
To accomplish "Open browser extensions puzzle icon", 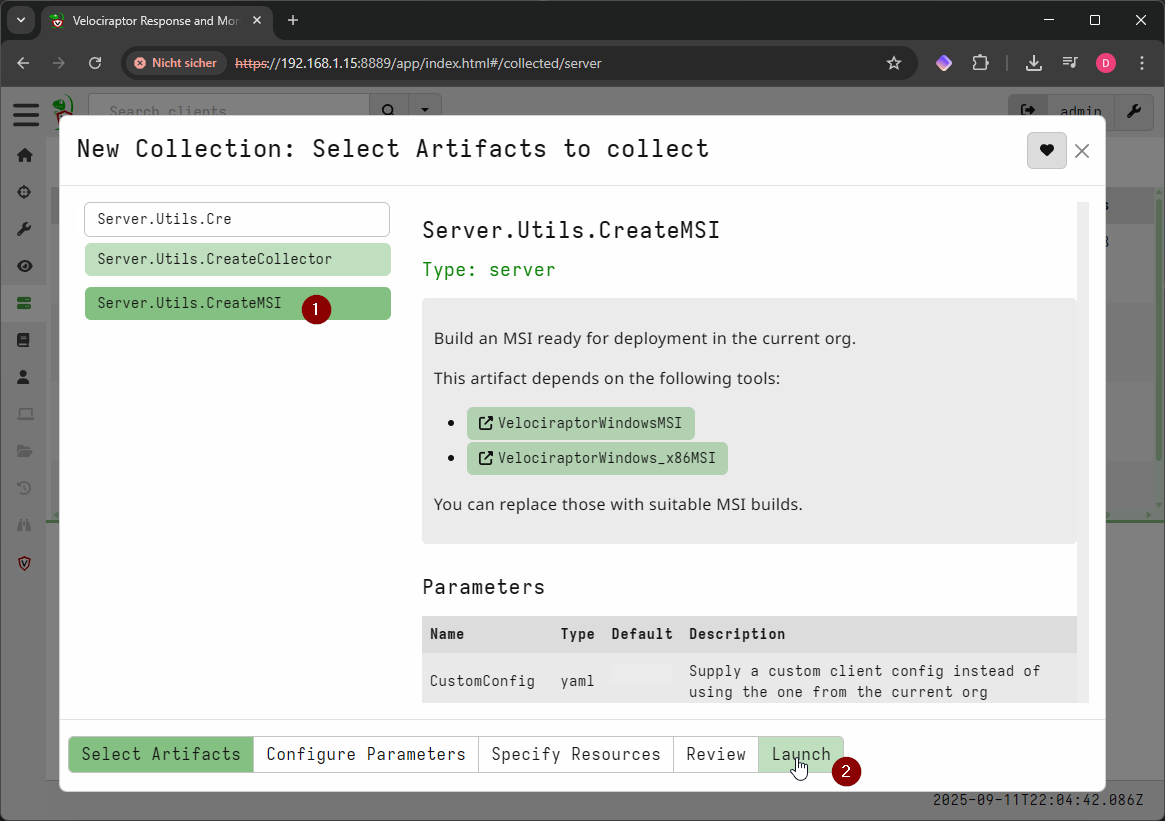I will coord(981,63).
